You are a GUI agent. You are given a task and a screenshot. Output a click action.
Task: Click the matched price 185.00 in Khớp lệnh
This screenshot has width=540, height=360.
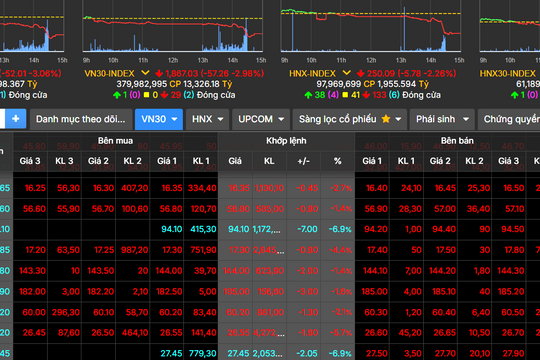tap(236, 292)
